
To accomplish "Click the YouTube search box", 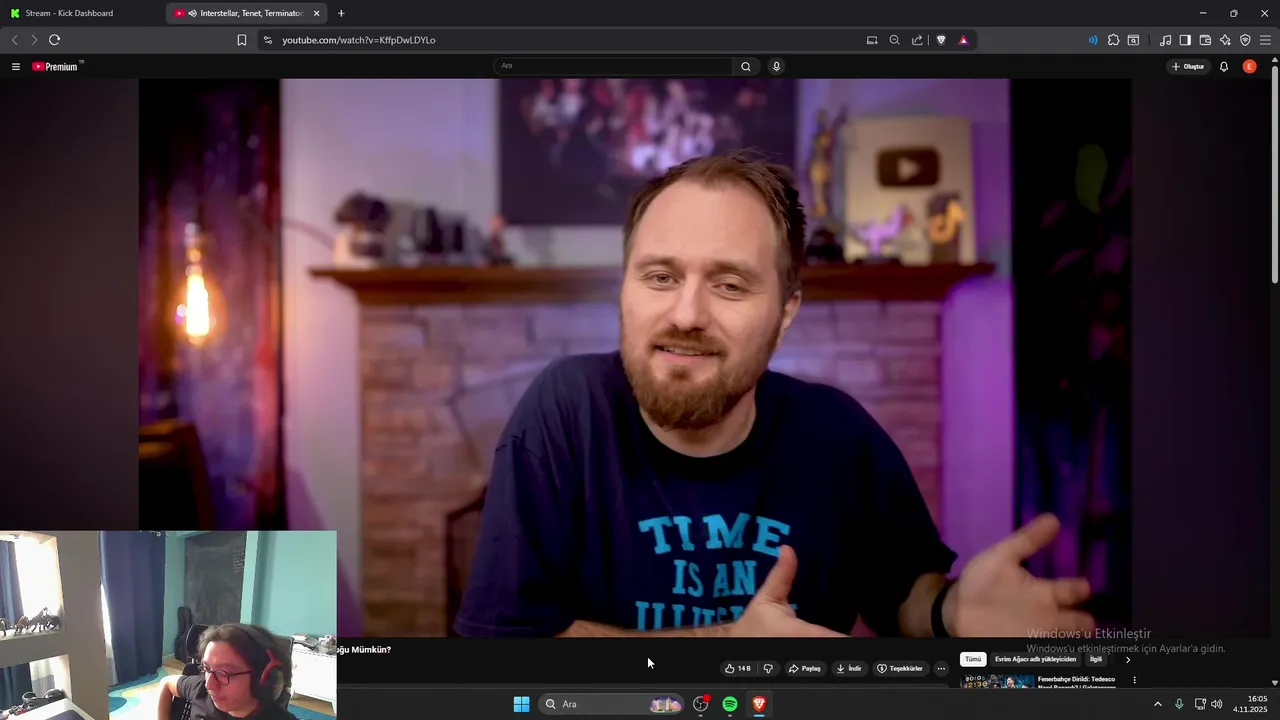I will 613,66.
